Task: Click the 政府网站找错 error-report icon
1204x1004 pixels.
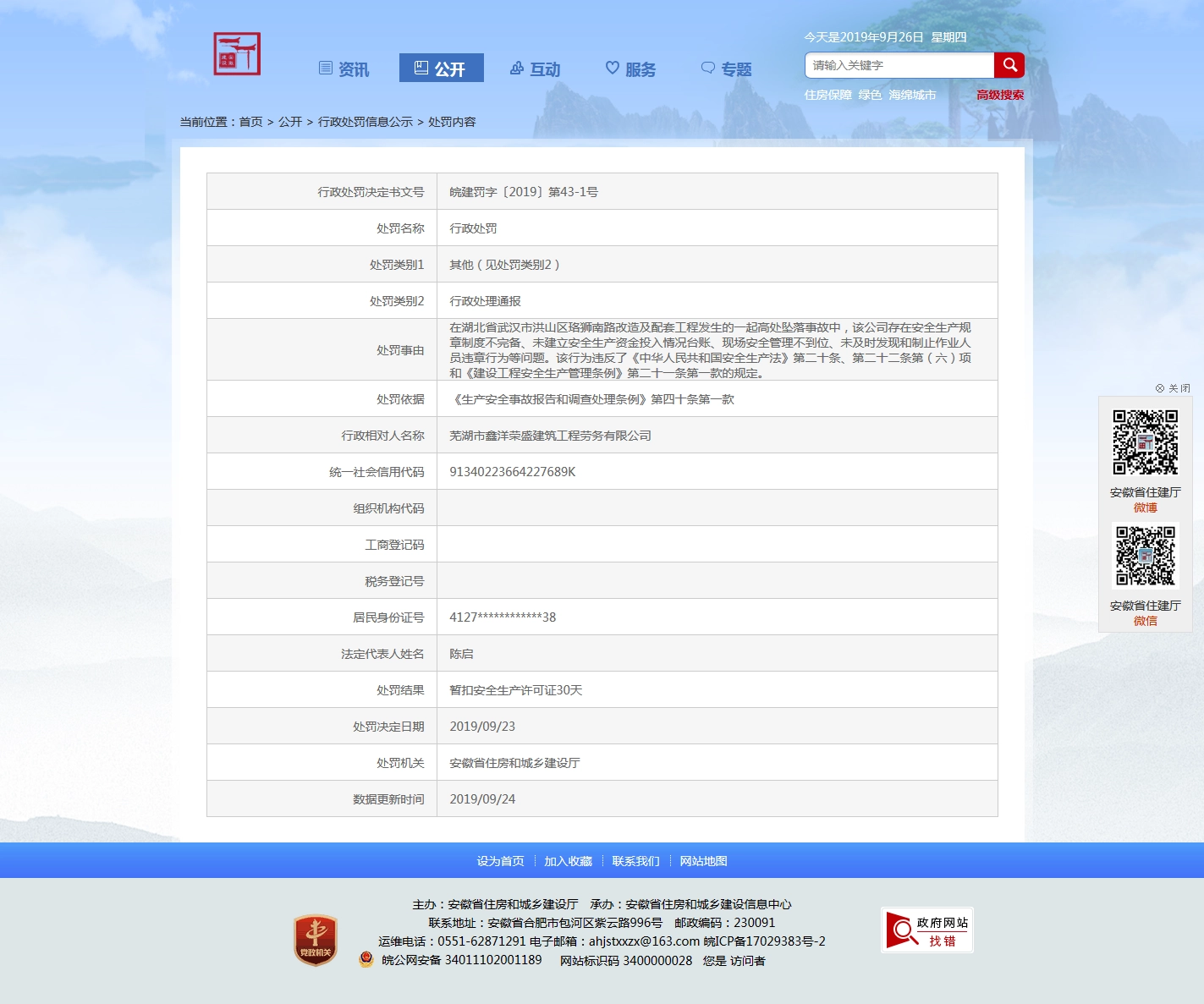Action: (927, 930)
